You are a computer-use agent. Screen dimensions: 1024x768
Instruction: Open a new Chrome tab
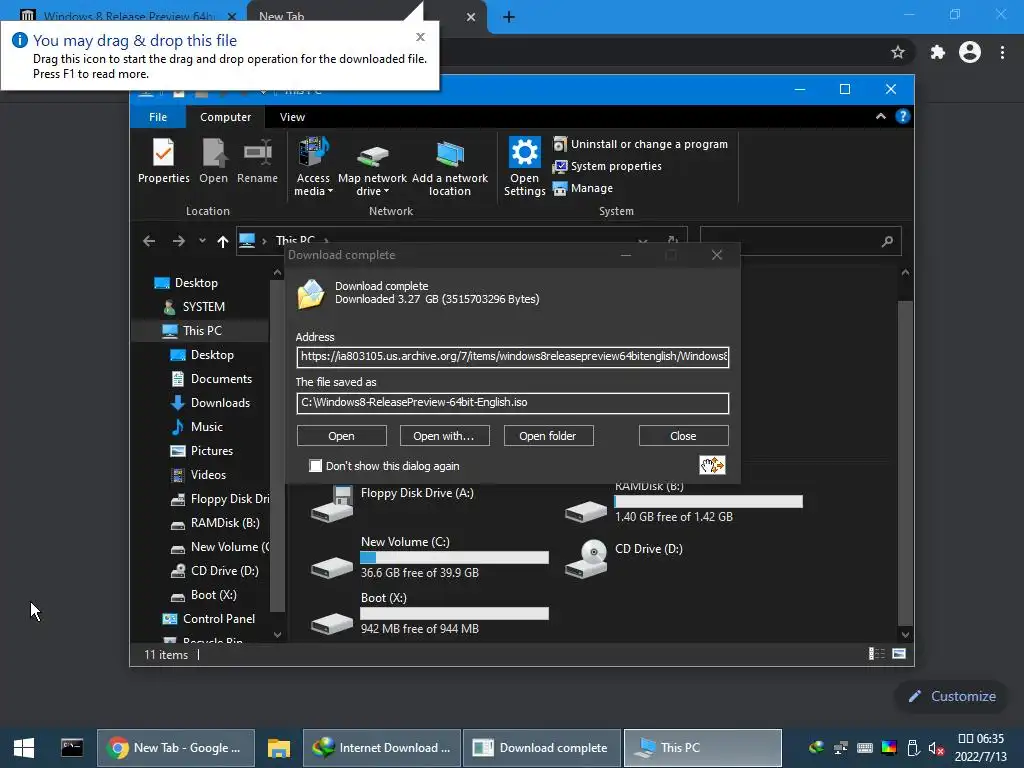(x=509, y=18)
